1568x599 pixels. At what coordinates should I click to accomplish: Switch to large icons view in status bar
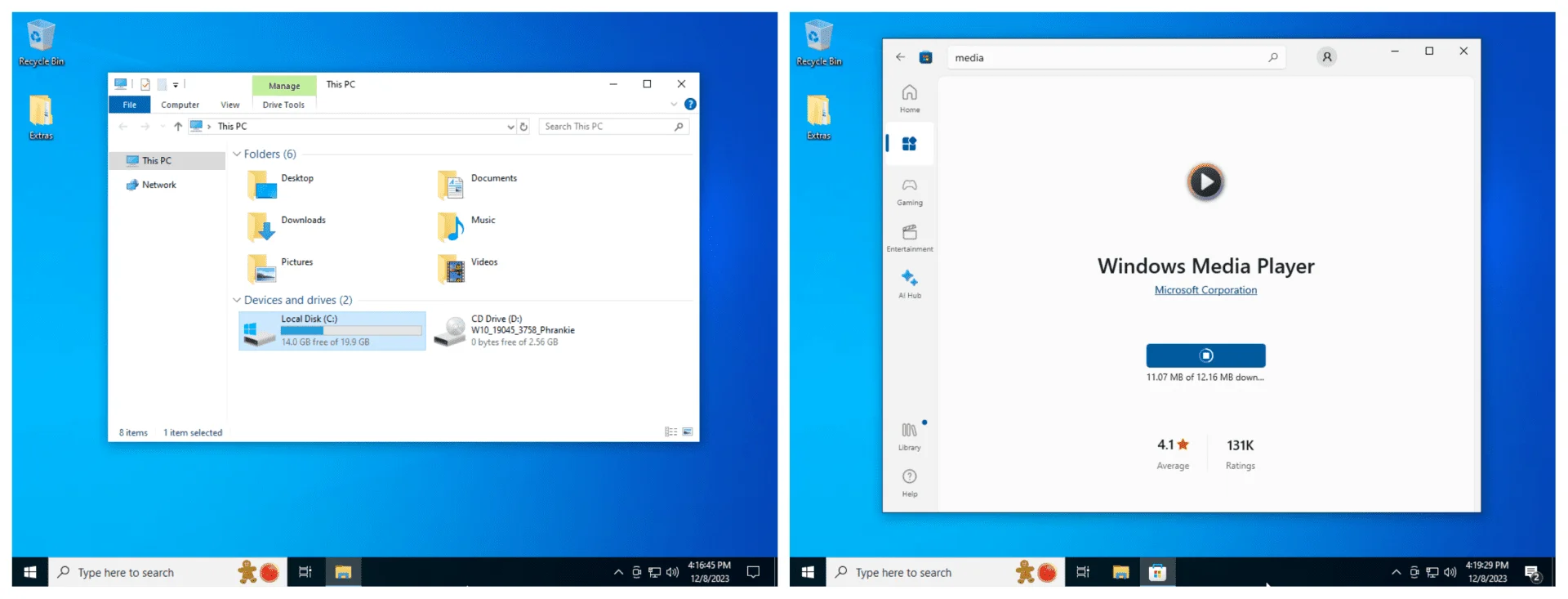688,431
